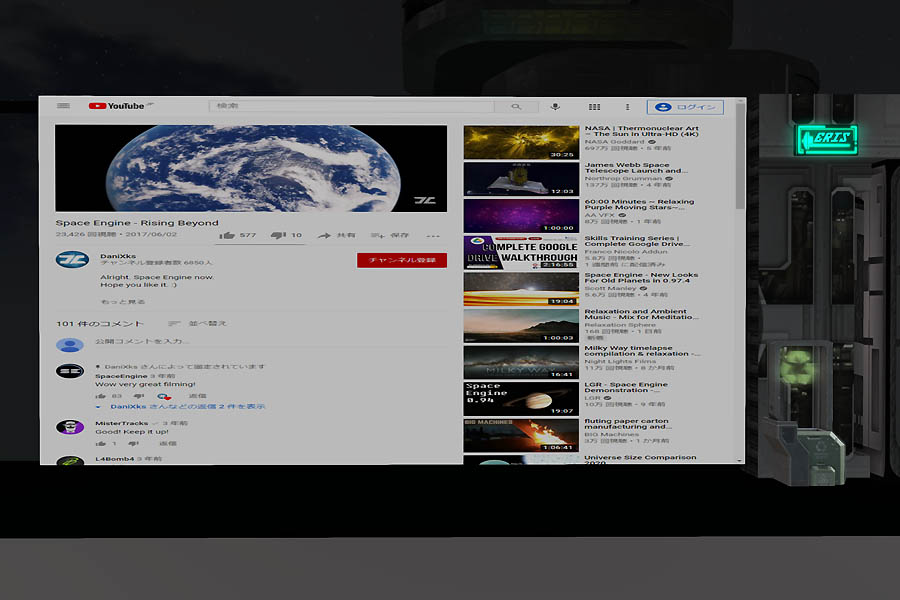Screen dimensions: 900x600
Task: Focus the YouTube search box
Action: [351, 106]
